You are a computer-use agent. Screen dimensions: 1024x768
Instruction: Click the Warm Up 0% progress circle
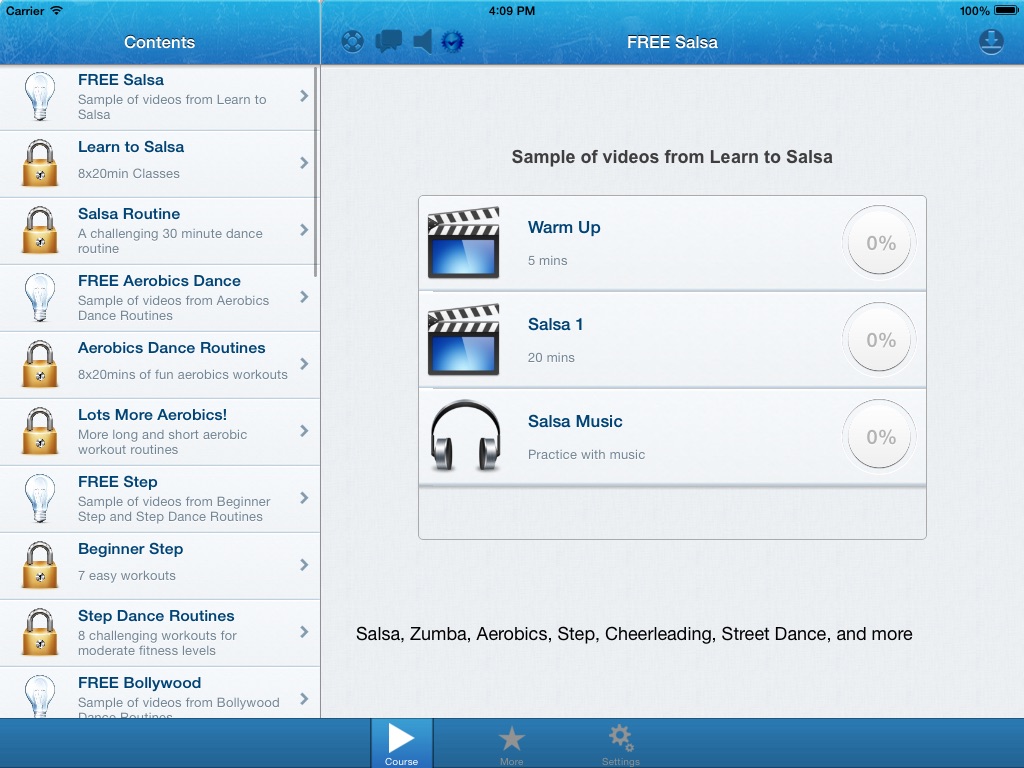point(880,243)
